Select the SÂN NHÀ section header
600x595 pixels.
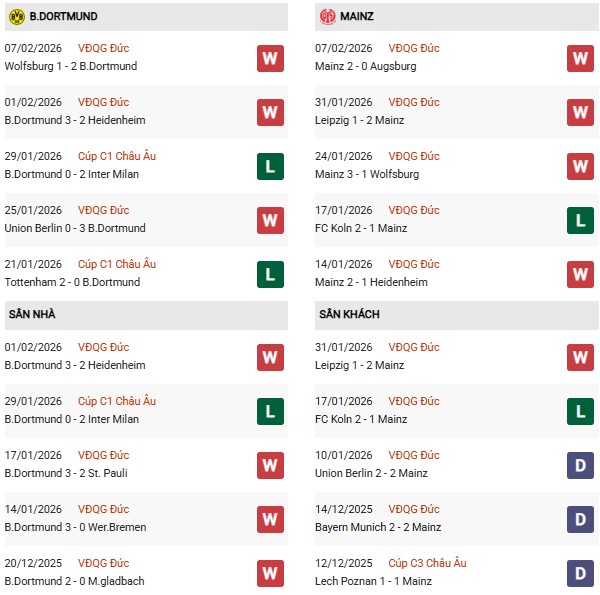32,314
